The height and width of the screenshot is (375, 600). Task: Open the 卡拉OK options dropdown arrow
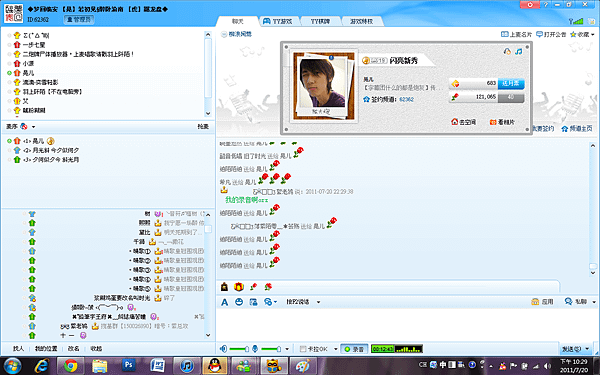[x=336, y=349]
